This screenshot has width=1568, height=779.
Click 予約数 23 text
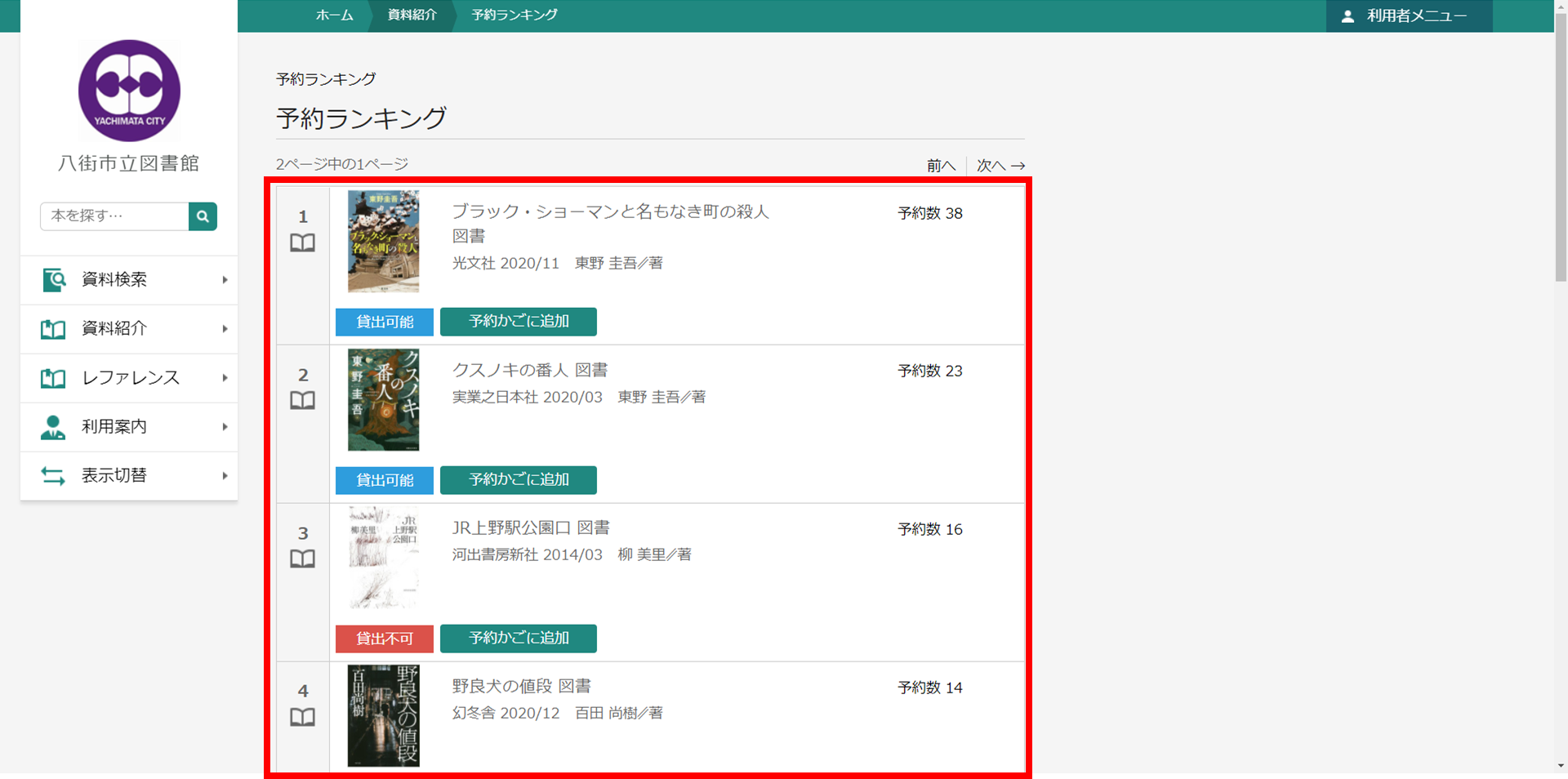pyautogui.click(x=930, y=371)
